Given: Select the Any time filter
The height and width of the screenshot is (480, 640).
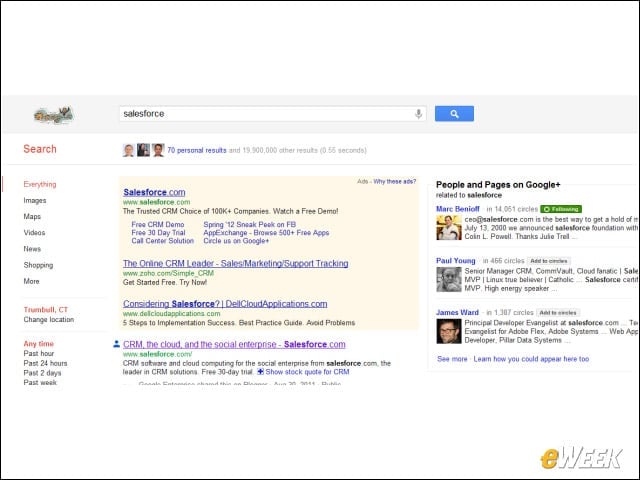Looking at the screenshot, I should (39, 344).
